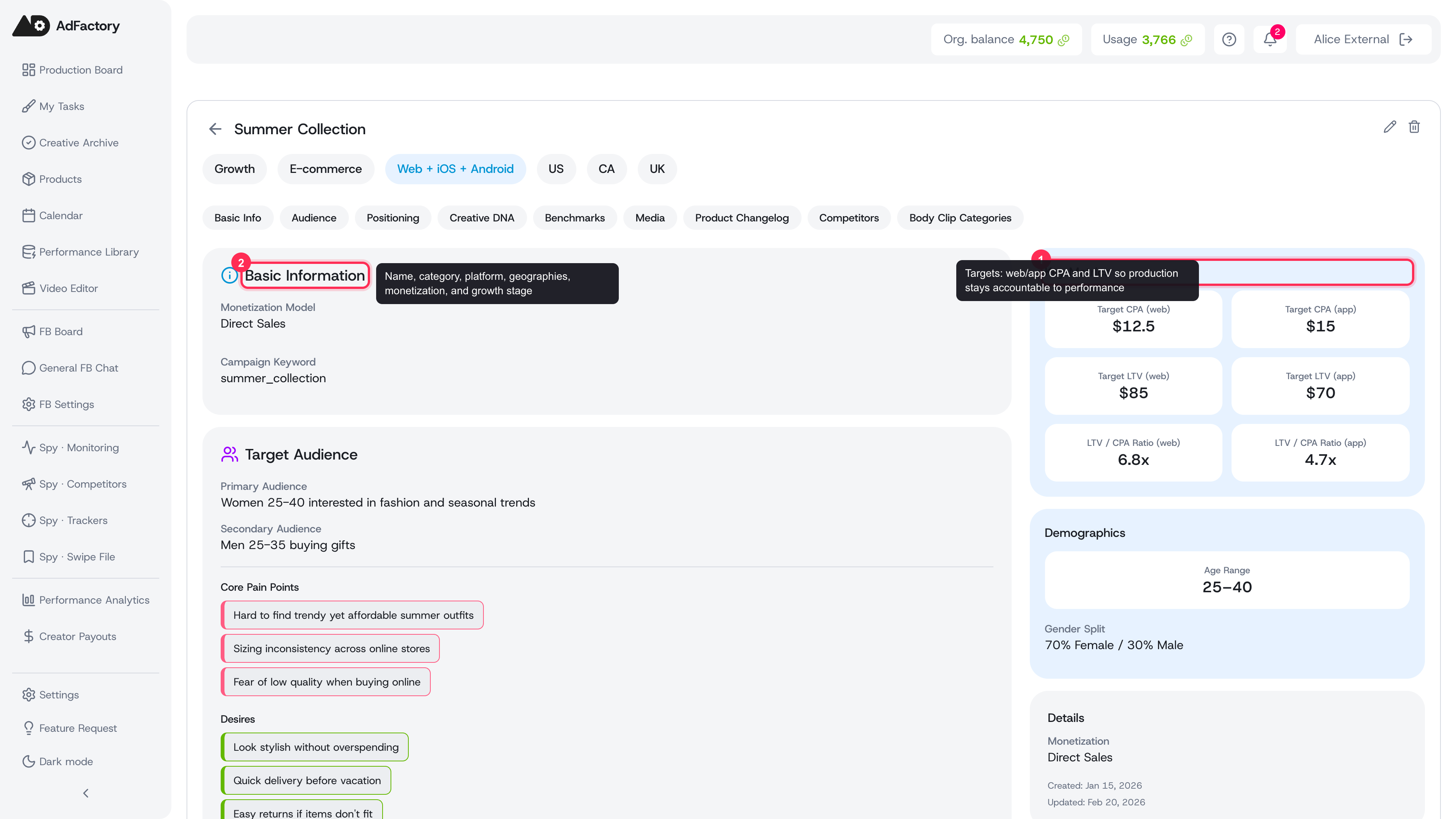Open notifications bell
This screenshot has height=819, width=1456.
pos(1269,39)
